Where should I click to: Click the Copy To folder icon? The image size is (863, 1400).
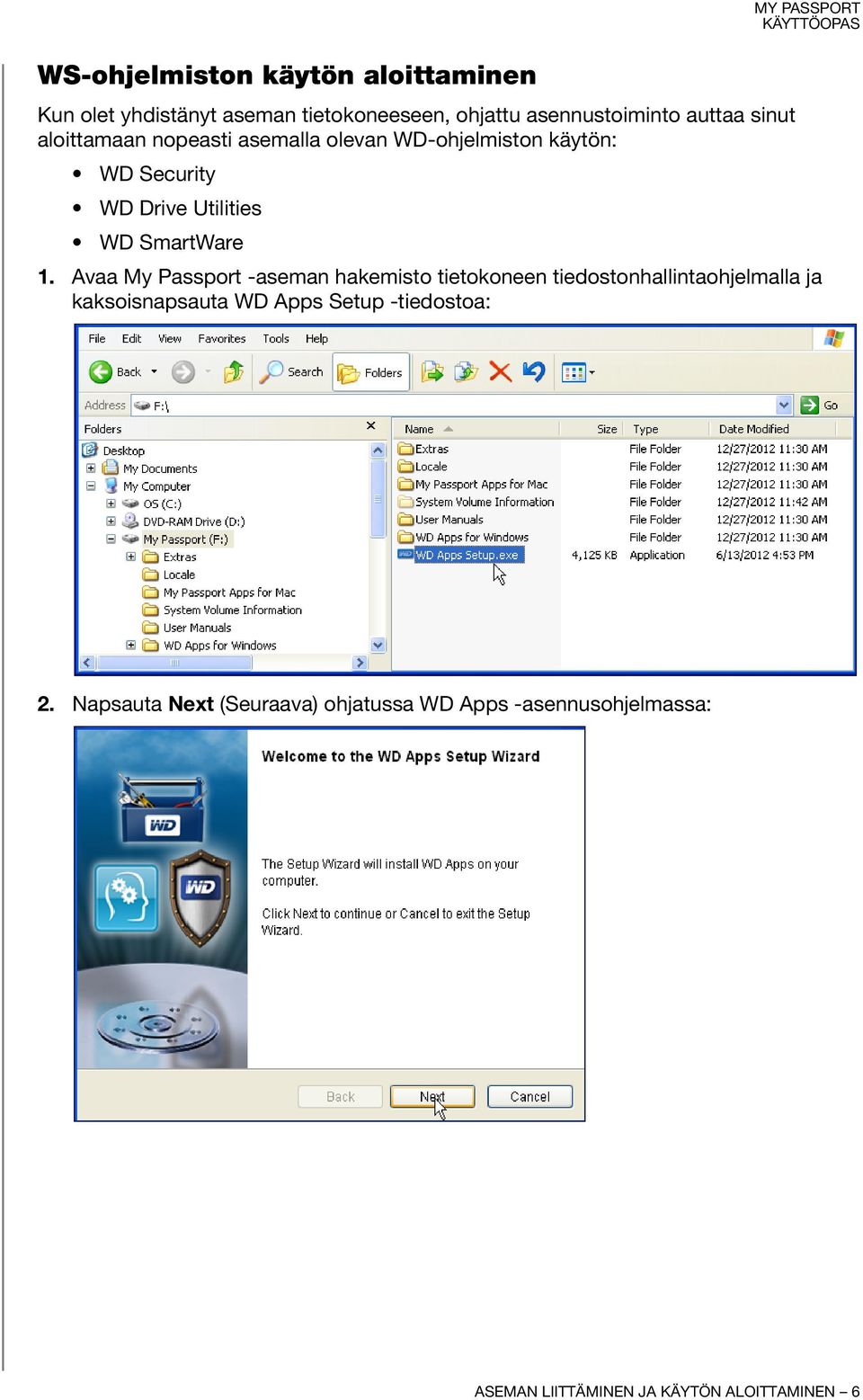click(x=466, y=371)
